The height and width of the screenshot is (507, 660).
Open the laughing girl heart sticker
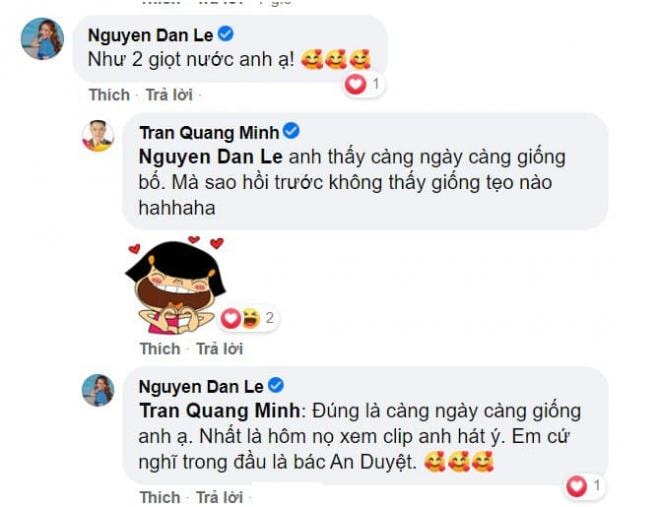coord(176,285)
